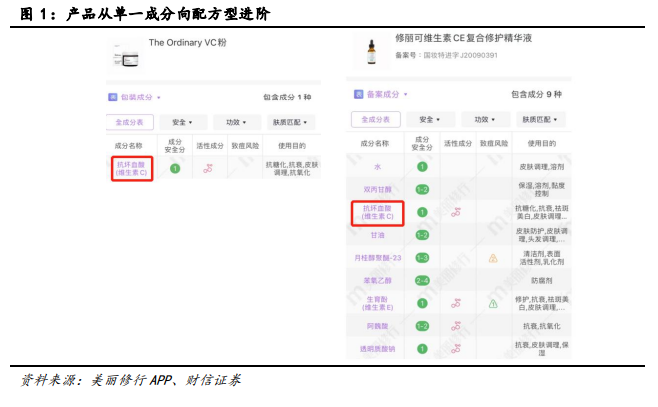Open the 阿魏酸 ingredient link

(x=377, y=326)
